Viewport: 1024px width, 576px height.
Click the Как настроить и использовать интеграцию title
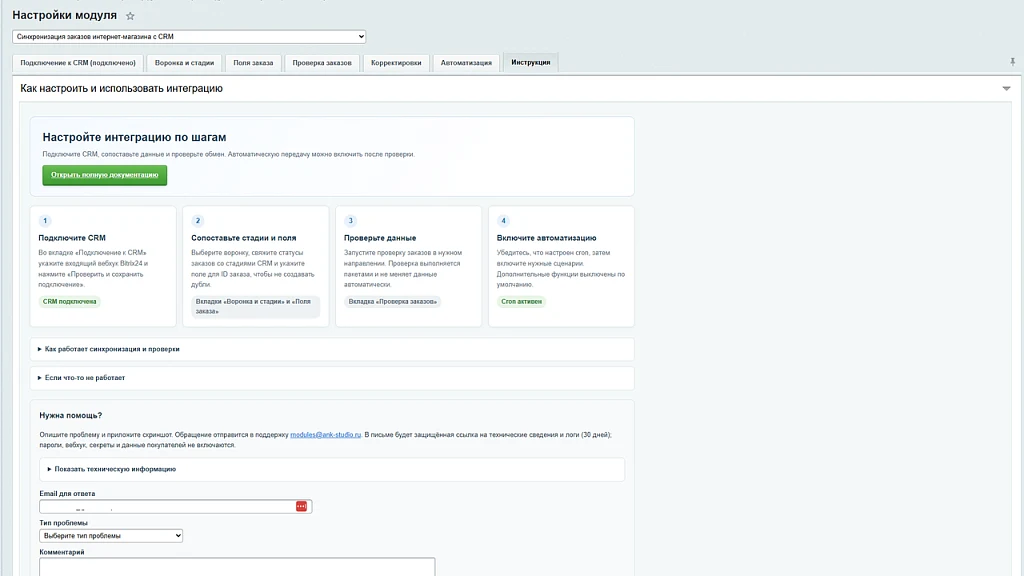(x=121, y=88)
